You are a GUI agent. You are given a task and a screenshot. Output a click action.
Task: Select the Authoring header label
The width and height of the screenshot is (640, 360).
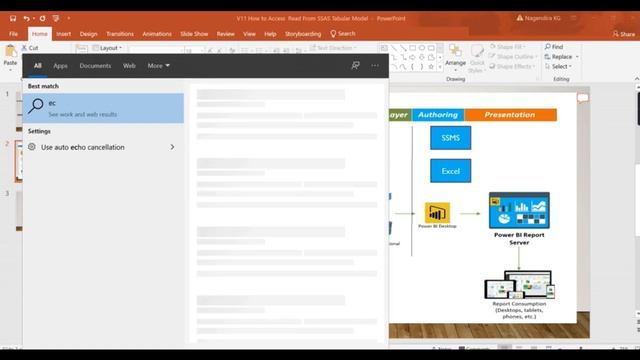tap(438, 115)
